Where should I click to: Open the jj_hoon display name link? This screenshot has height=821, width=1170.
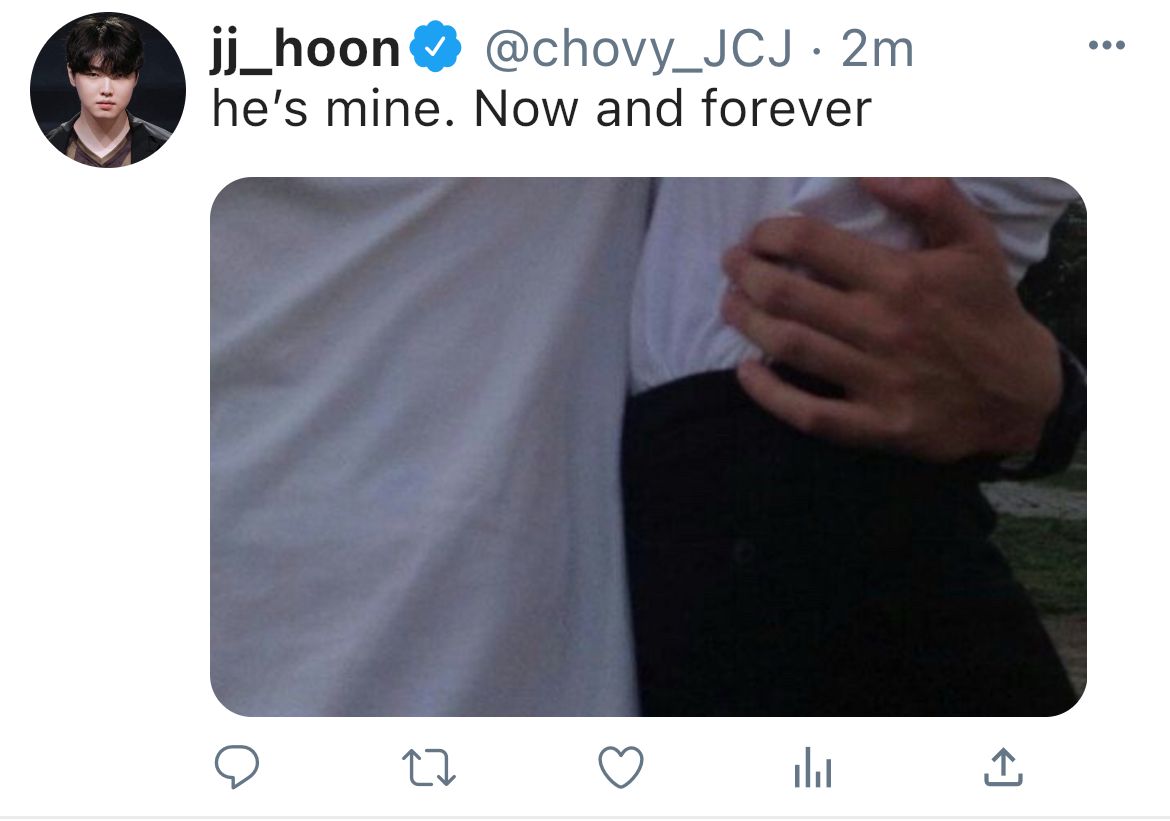pyautogui.click(x=305, y=49)
